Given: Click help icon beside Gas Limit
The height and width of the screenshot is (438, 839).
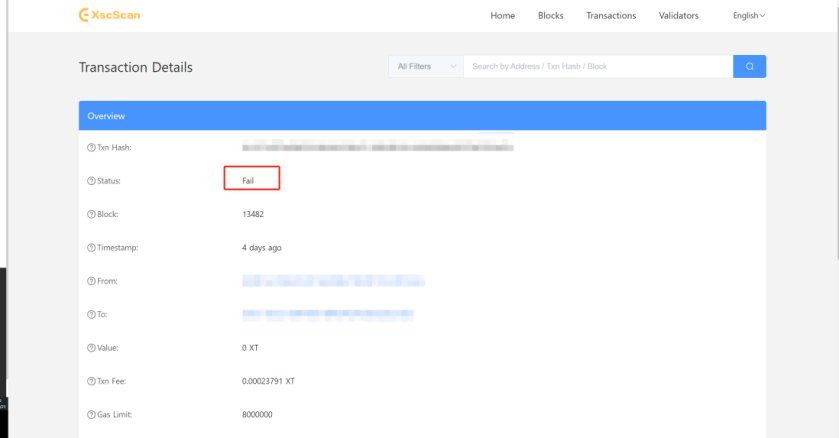Looking at the screenshot, I should (92, 414).
